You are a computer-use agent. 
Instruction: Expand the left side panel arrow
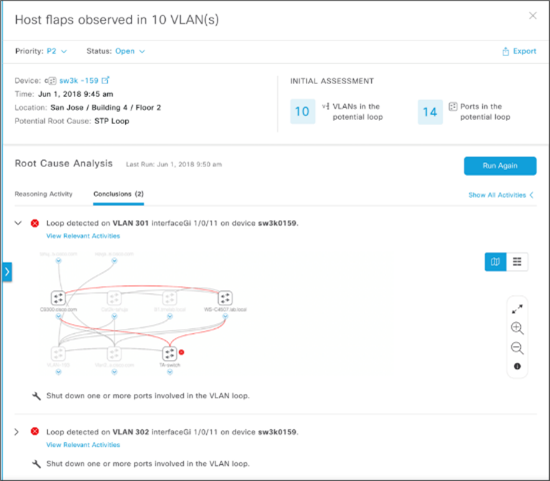[7, 272]
